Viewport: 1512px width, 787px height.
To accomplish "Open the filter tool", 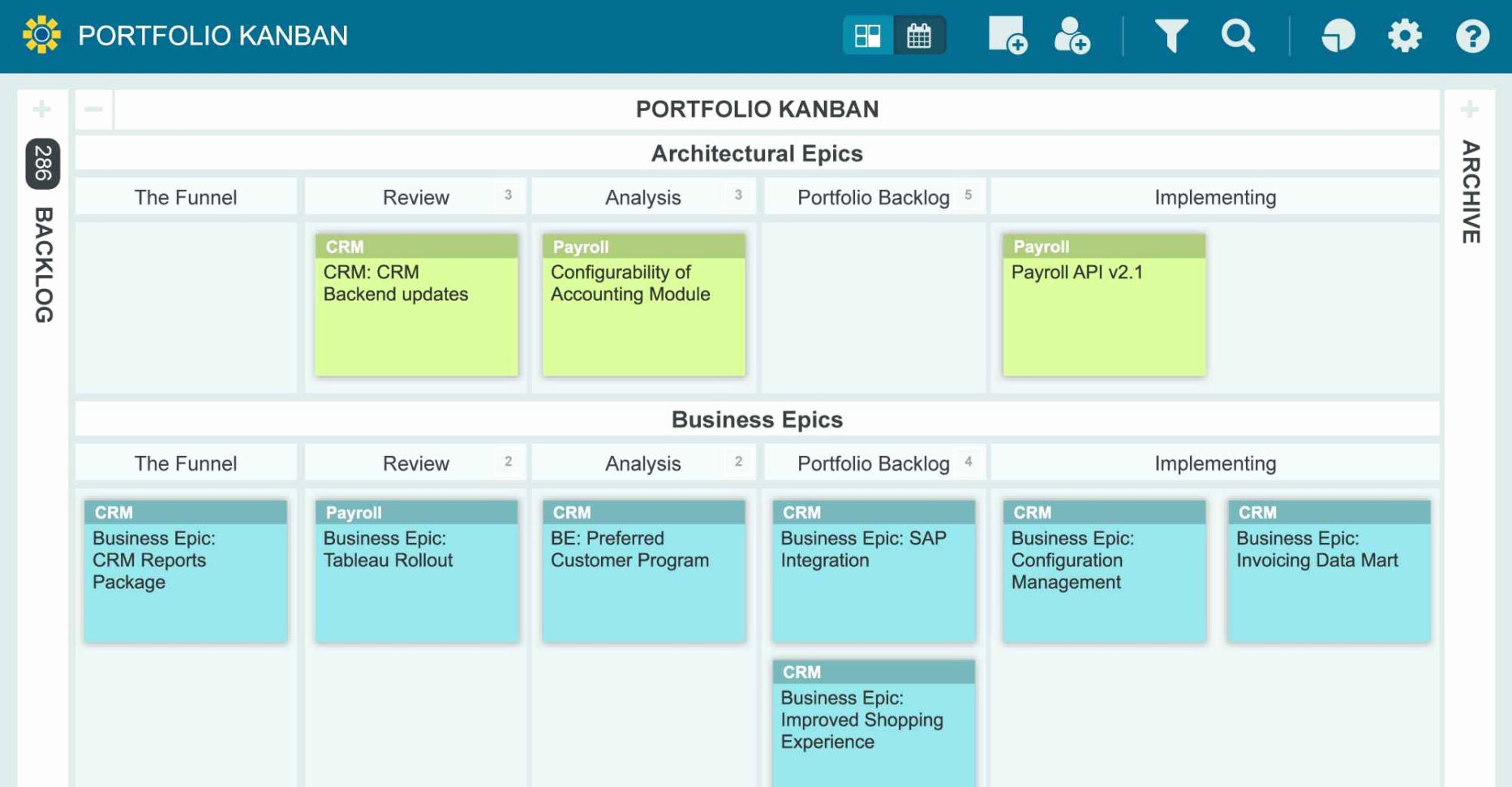I will 1171,35.
